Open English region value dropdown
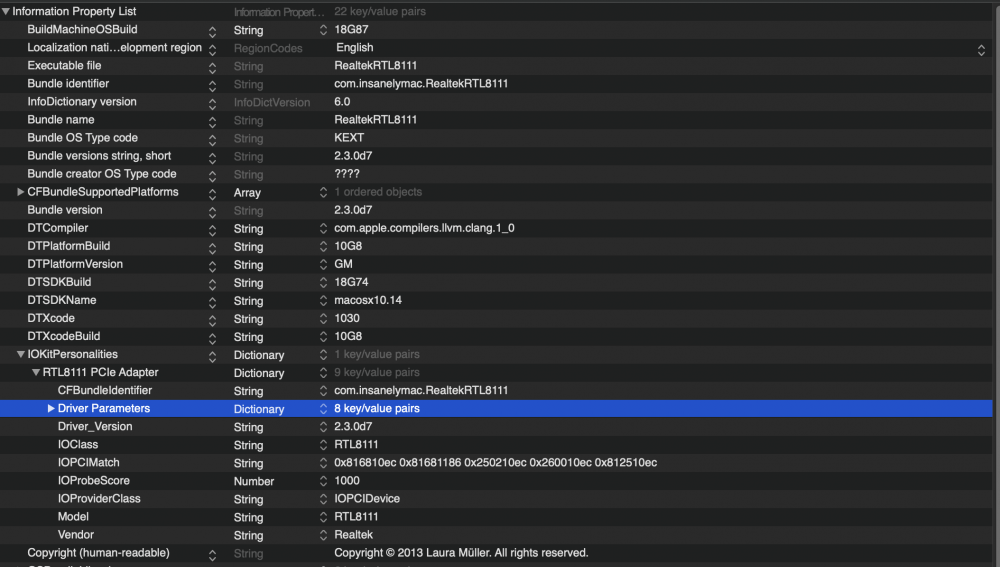 [981, 49]
